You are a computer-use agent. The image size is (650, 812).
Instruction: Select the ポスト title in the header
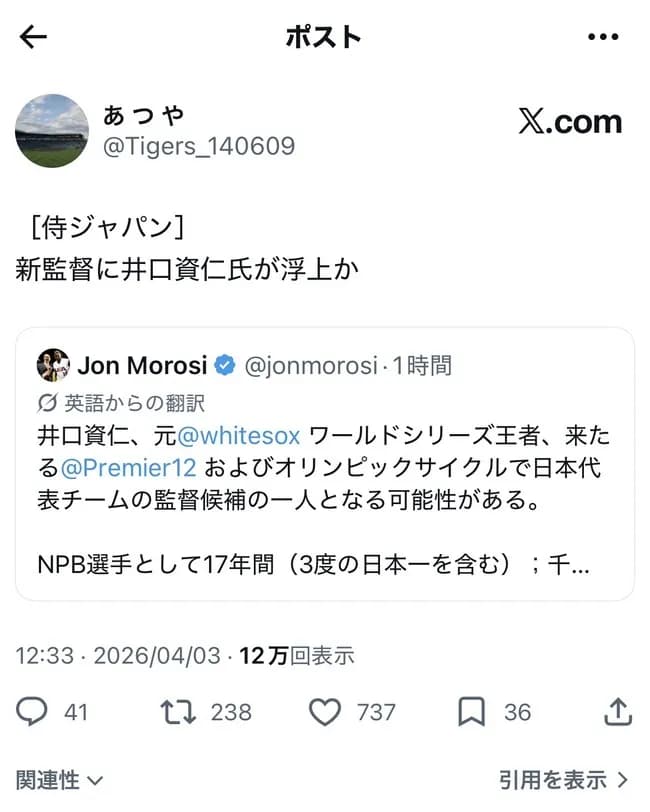point(324,36)
